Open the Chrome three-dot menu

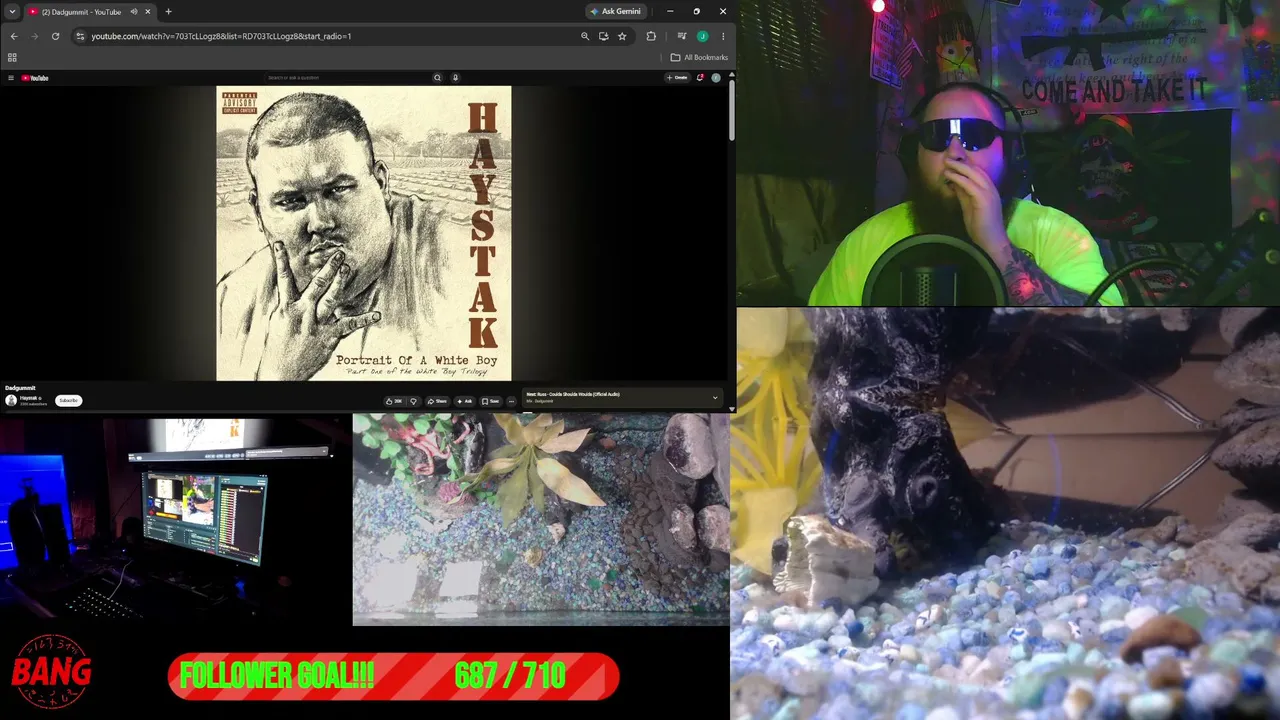click(723, 36)
